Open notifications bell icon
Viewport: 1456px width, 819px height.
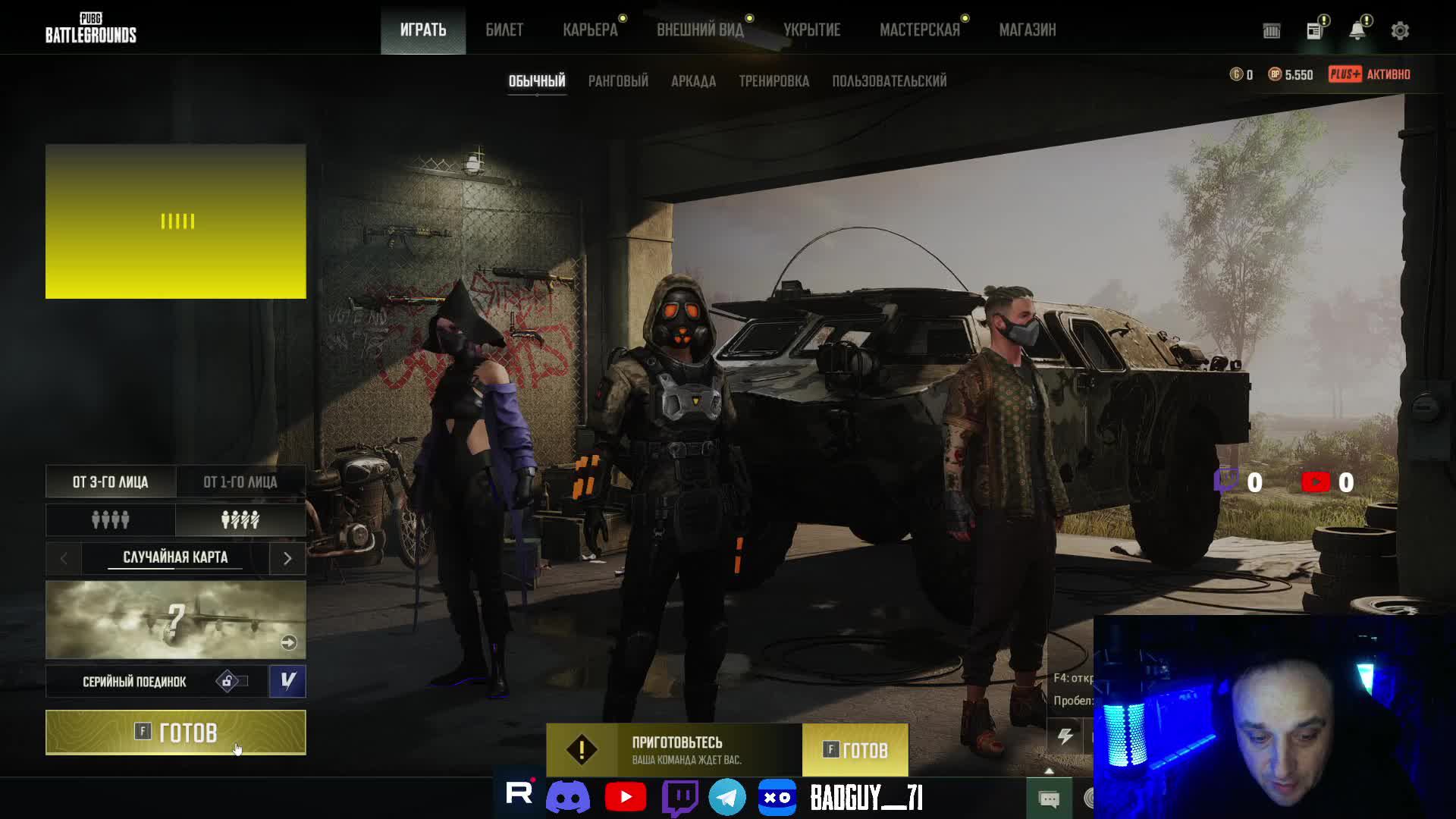(x=1357, y=31)
